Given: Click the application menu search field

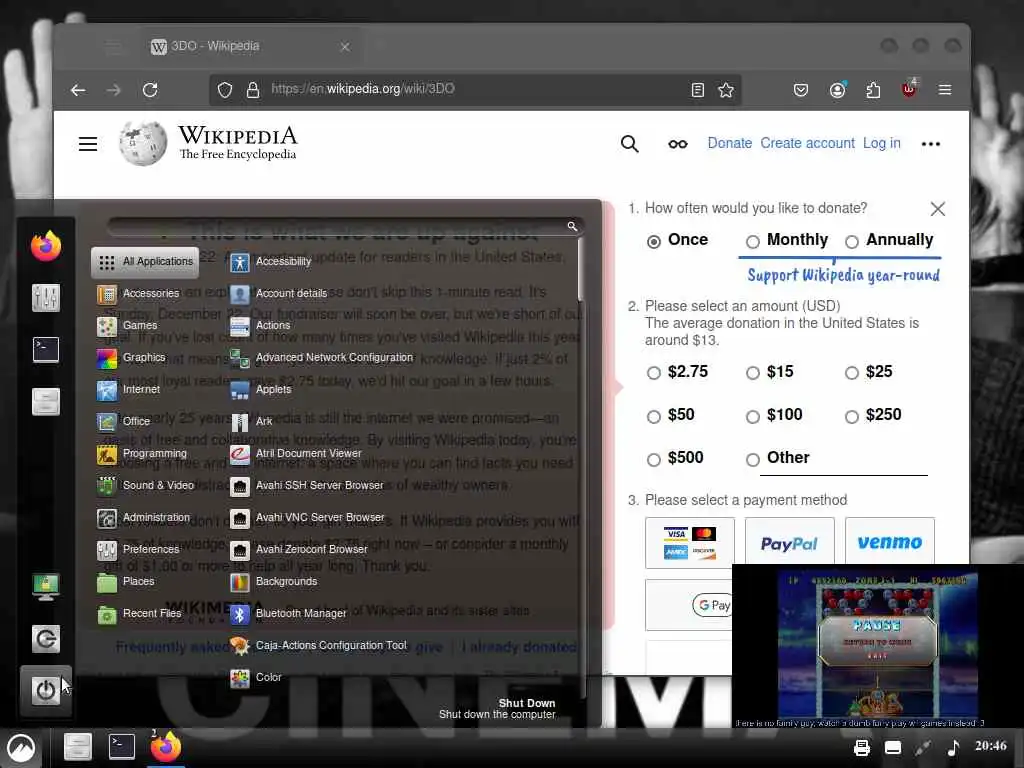Looking at the screenshot, I should coord(345,227).
